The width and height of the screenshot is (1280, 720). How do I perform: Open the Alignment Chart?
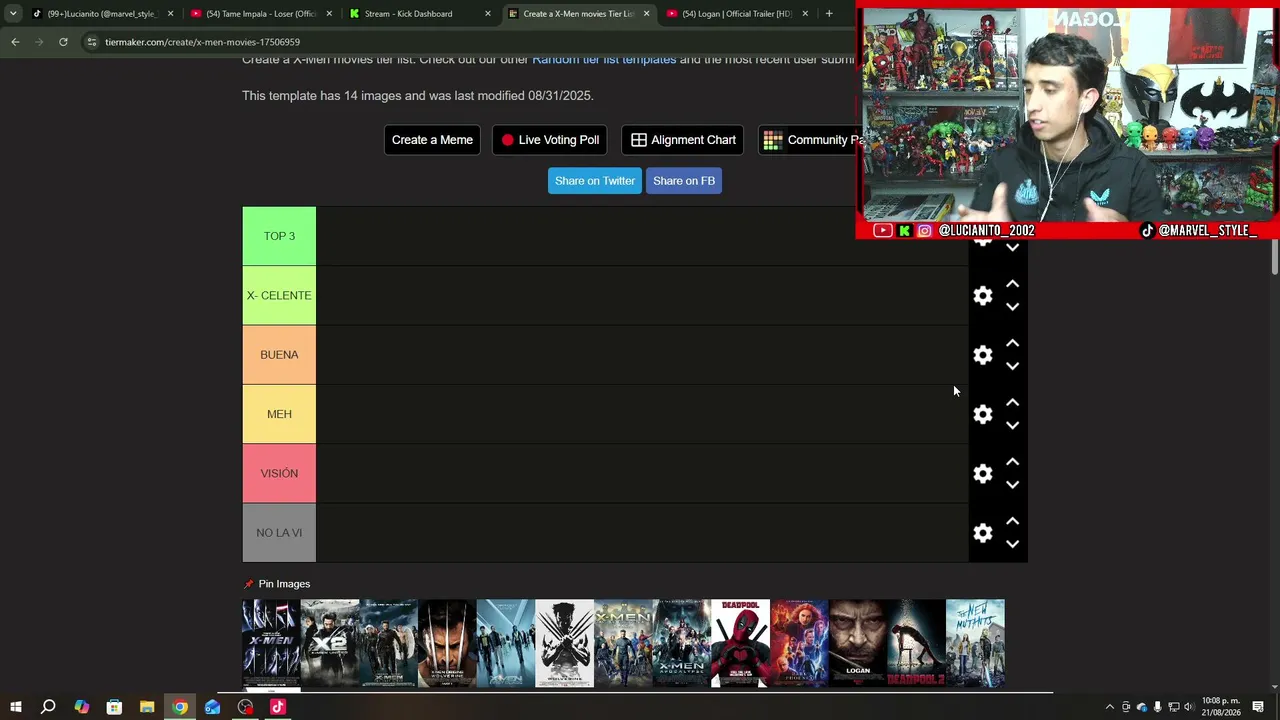click(x=683, y=140)
